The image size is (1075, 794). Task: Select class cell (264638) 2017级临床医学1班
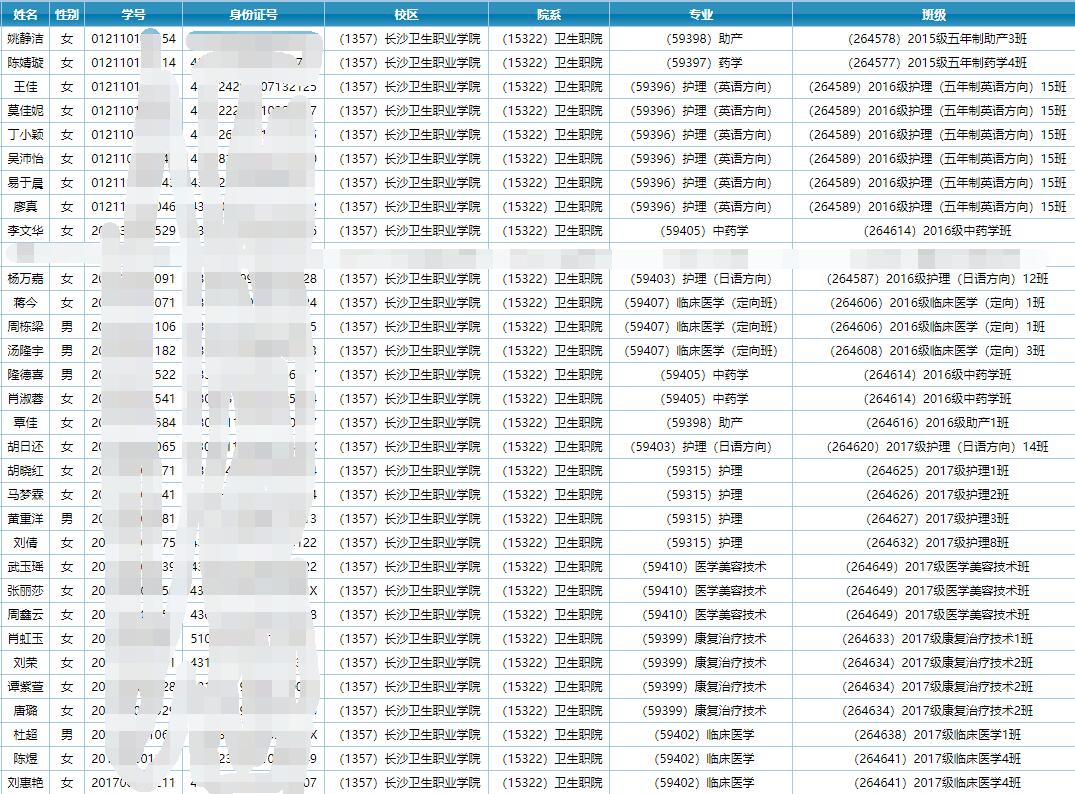click(x=933, y=735)
